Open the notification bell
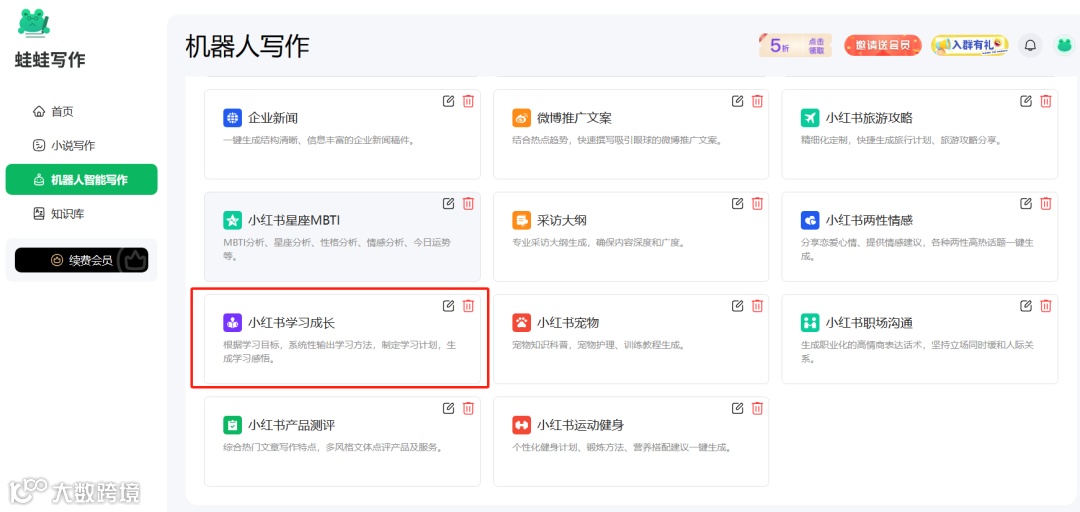This screenshot has width=1080, height=512. click(x=1030, y=45)
